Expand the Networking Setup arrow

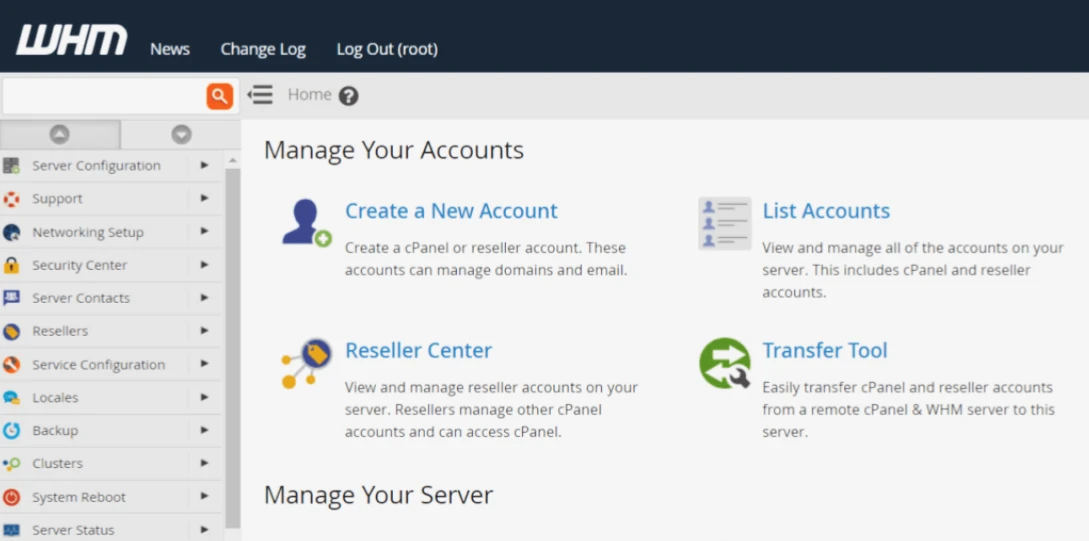pyautogui.click(x=204, y=231)
